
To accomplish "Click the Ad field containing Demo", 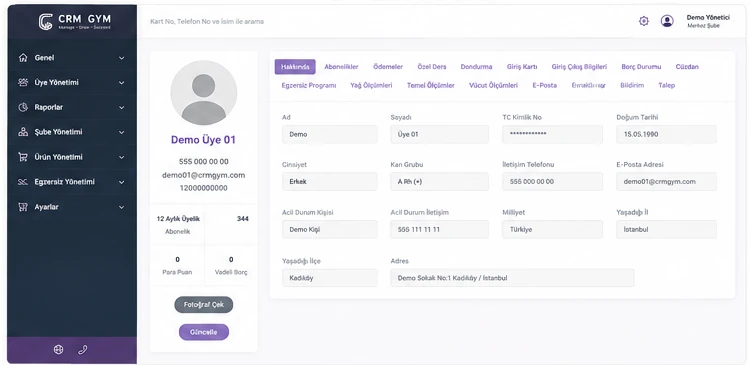I will pos(330,134).
